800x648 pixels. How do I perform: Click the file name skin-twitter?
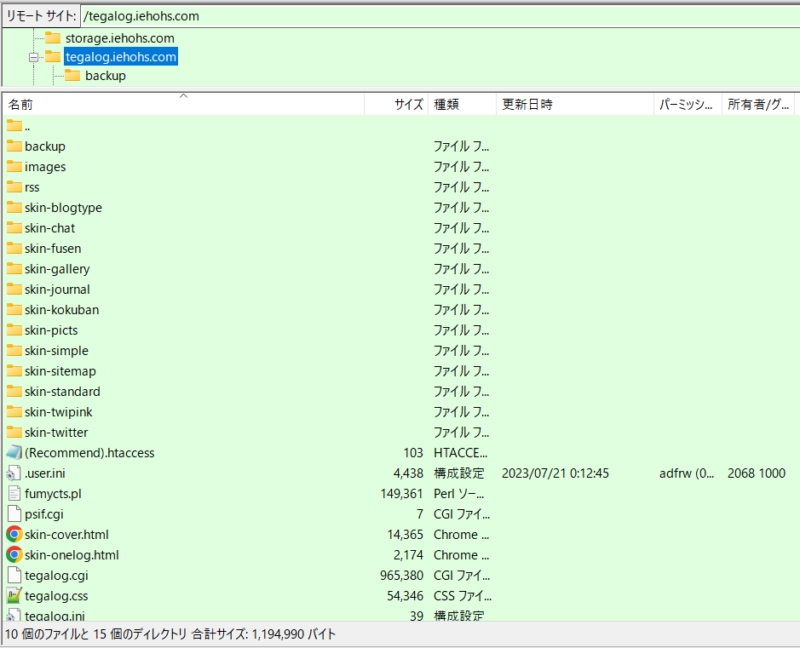point(56,432)
